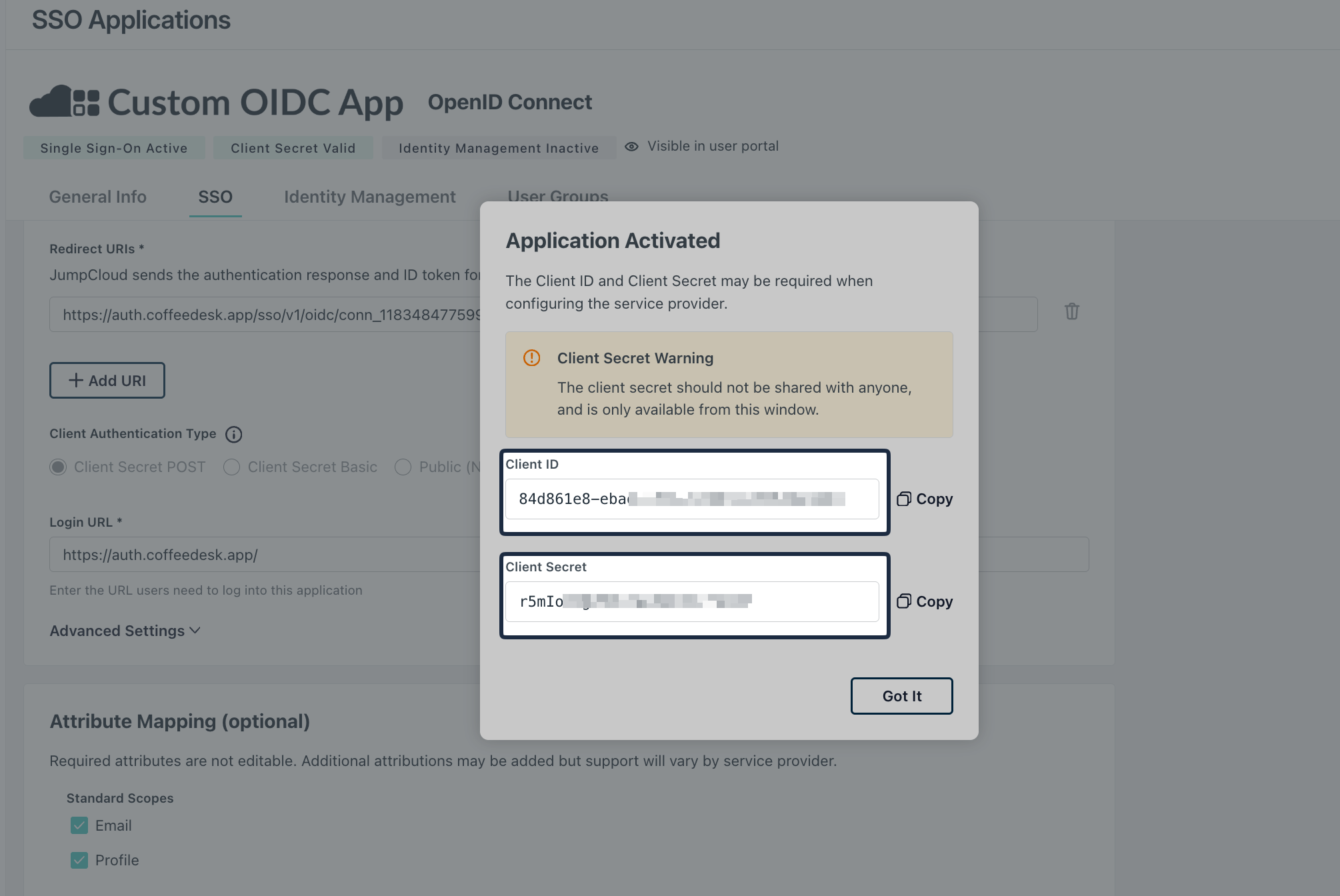Dismiss the dialog with Got It

coord(901,695)
